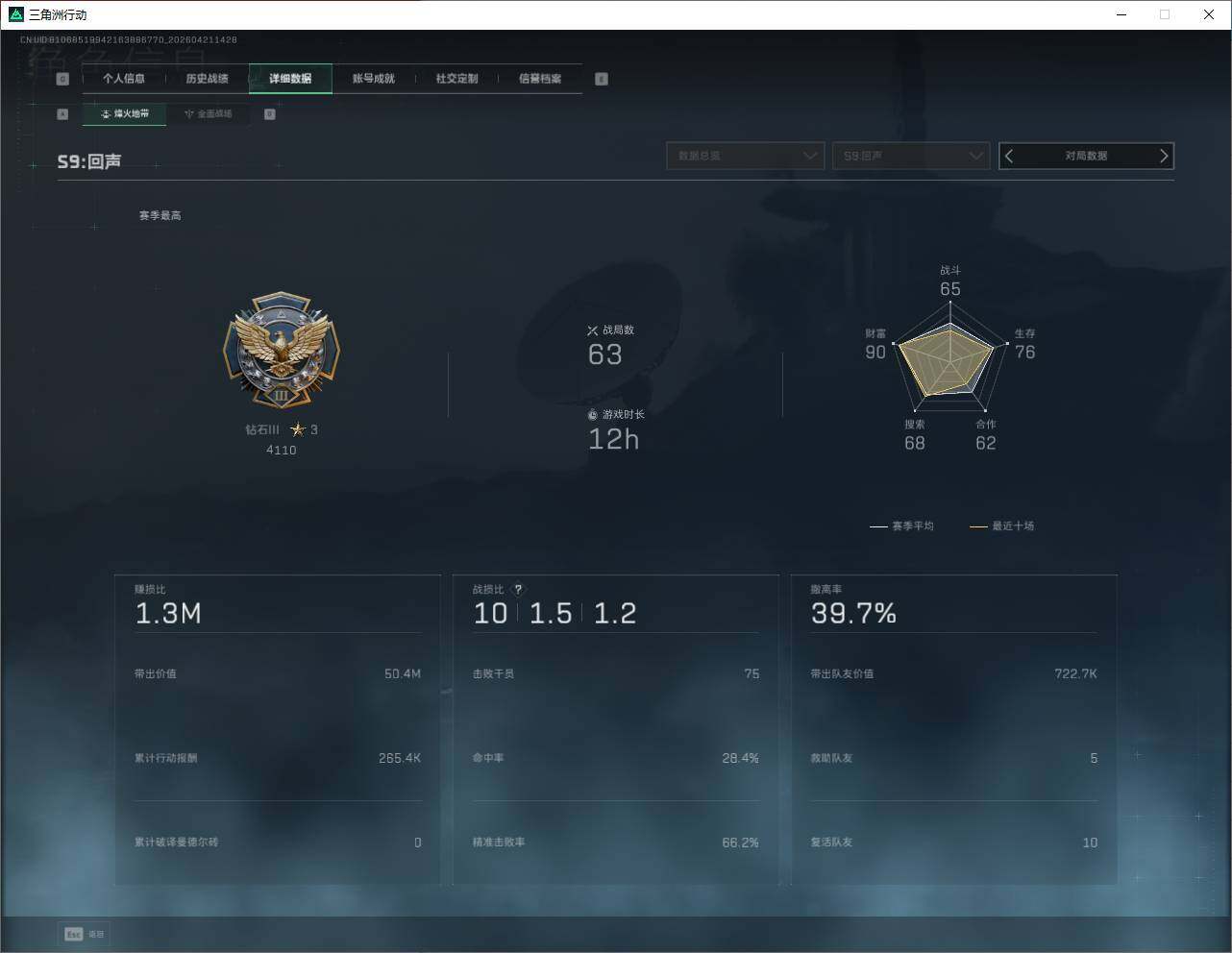This screenshot has height=953, width=1232.
Task: Click the 战局数 value 63
Action: pyautogui.click(x=605, y=355)
